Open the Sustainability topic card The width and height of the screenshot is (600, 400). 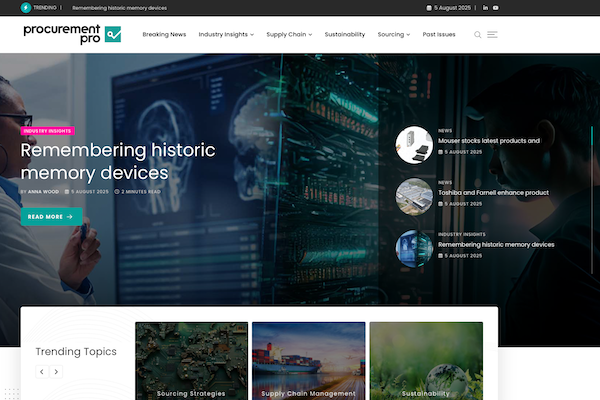point(426,361)
